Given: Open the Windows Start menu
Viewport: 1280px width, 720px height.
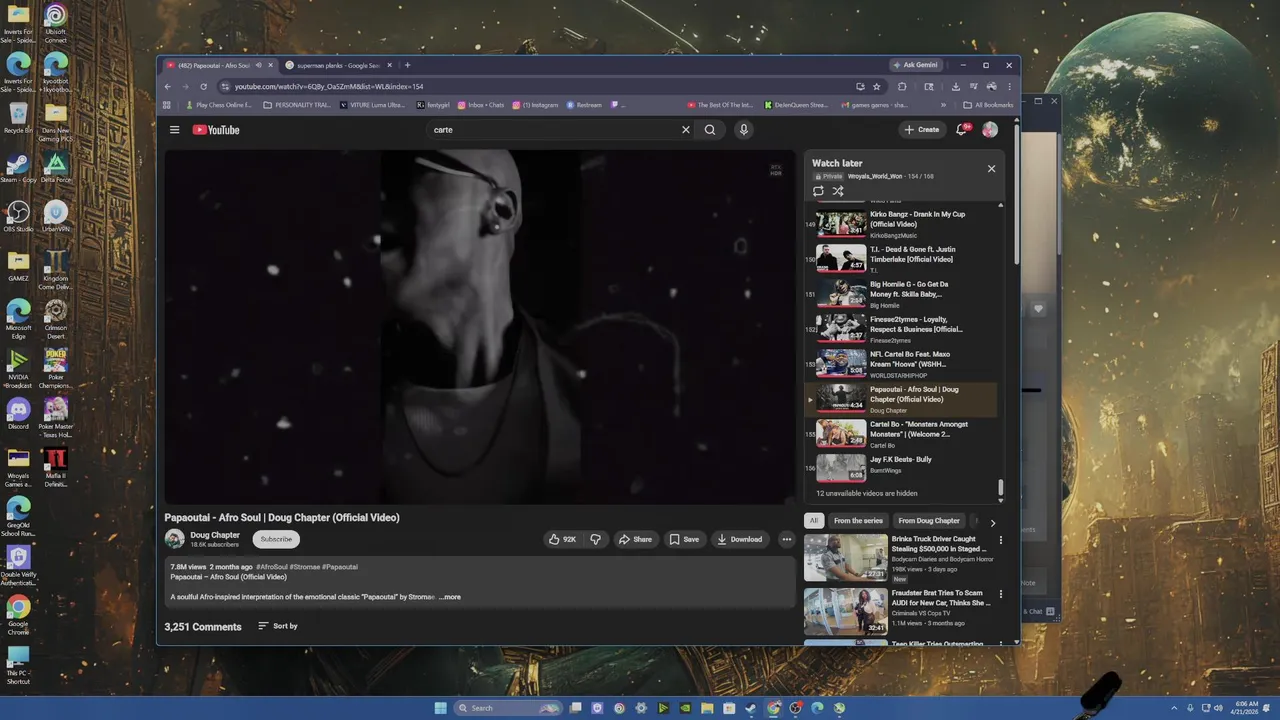Looking at the screenshot, I should pos(441,708).
